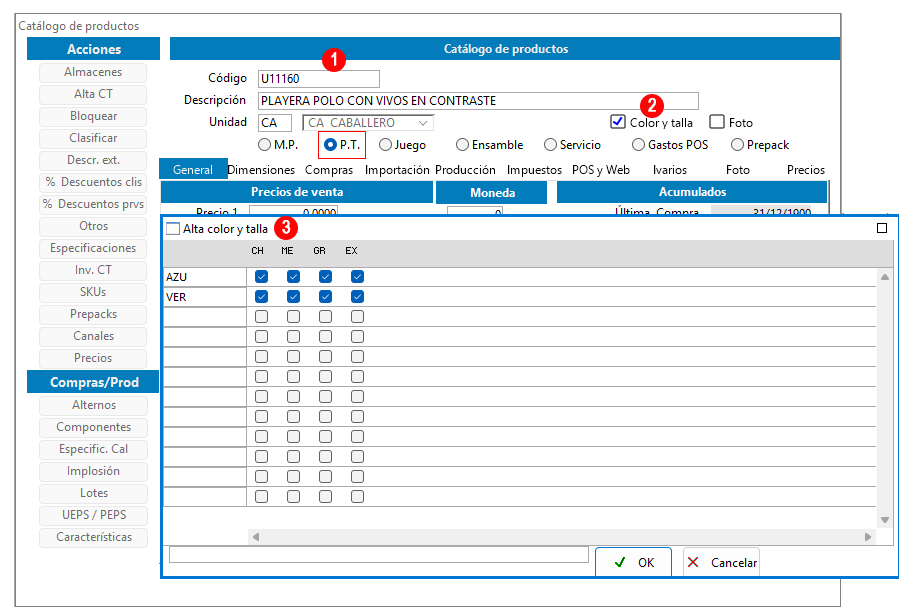Image resolution: width=909 pixels, height=614 pixels.
Task: Select the Servicio radio button
Action: pyautogui.click(x=550, y=145)
